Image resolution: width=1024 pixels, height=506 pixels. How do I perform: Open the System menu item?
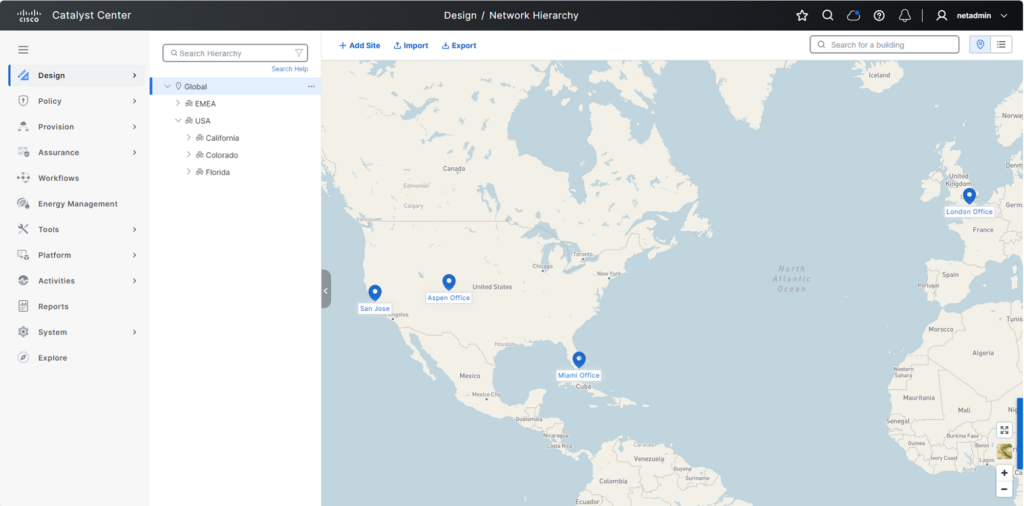(x=76, y=332)
